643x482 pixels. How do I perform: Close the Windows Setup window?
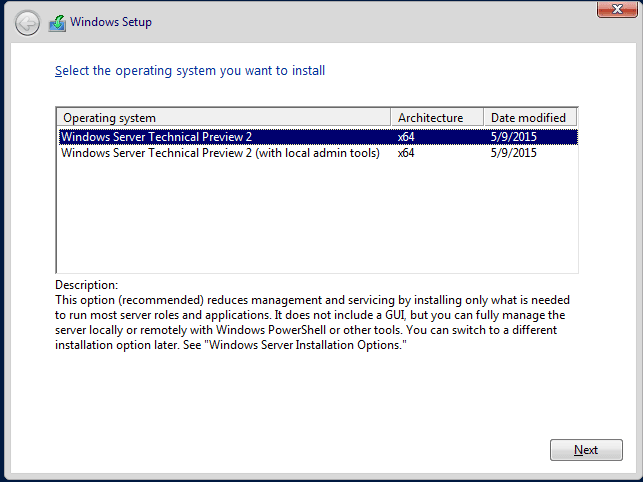tap(617, 9)
